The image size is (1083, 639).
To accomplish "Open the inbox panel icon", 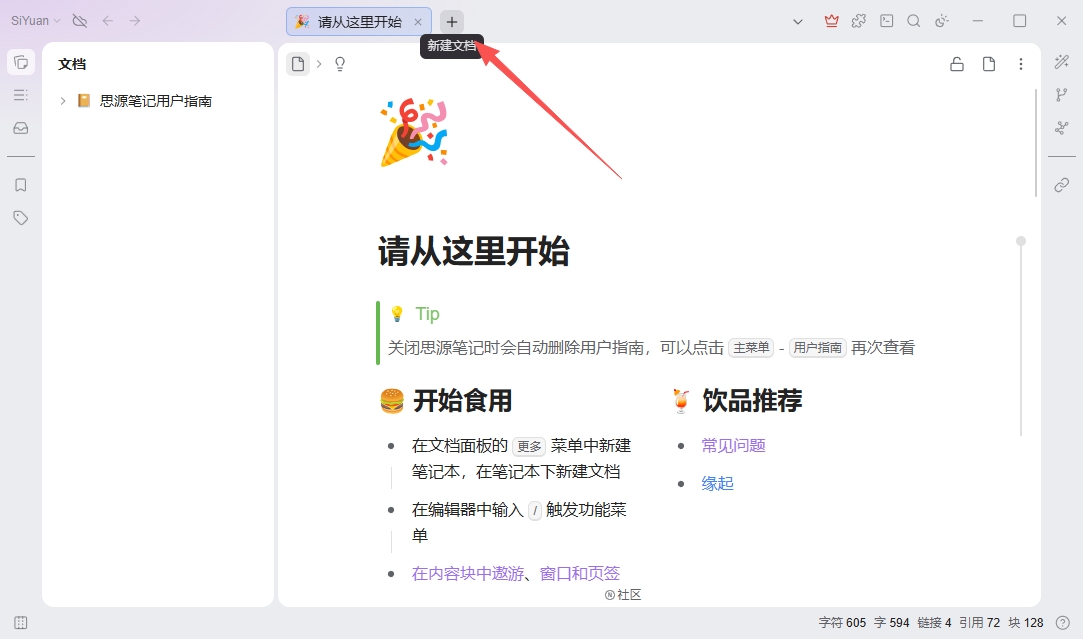I will pos(21,128).
